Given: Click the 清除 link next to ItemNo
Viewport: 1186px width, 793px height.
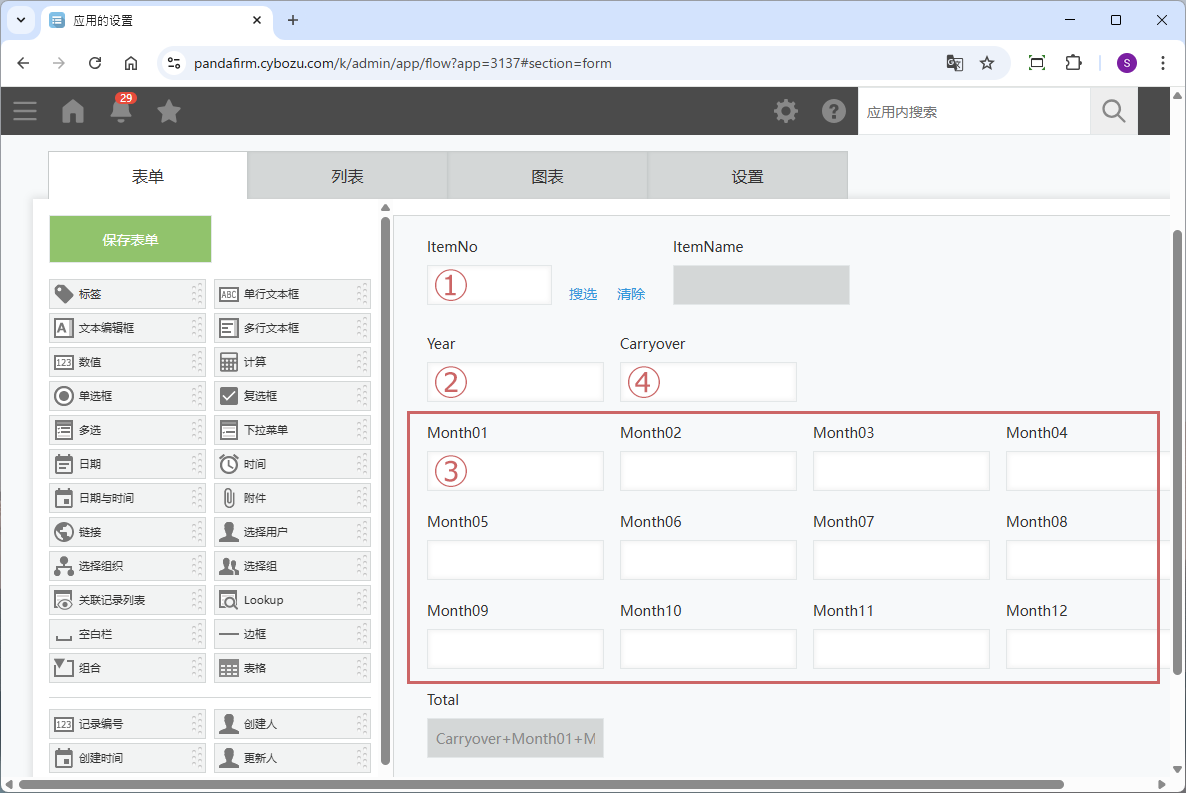Looking at the screenshot, I should pyautogui.click(x=631, y=294).
